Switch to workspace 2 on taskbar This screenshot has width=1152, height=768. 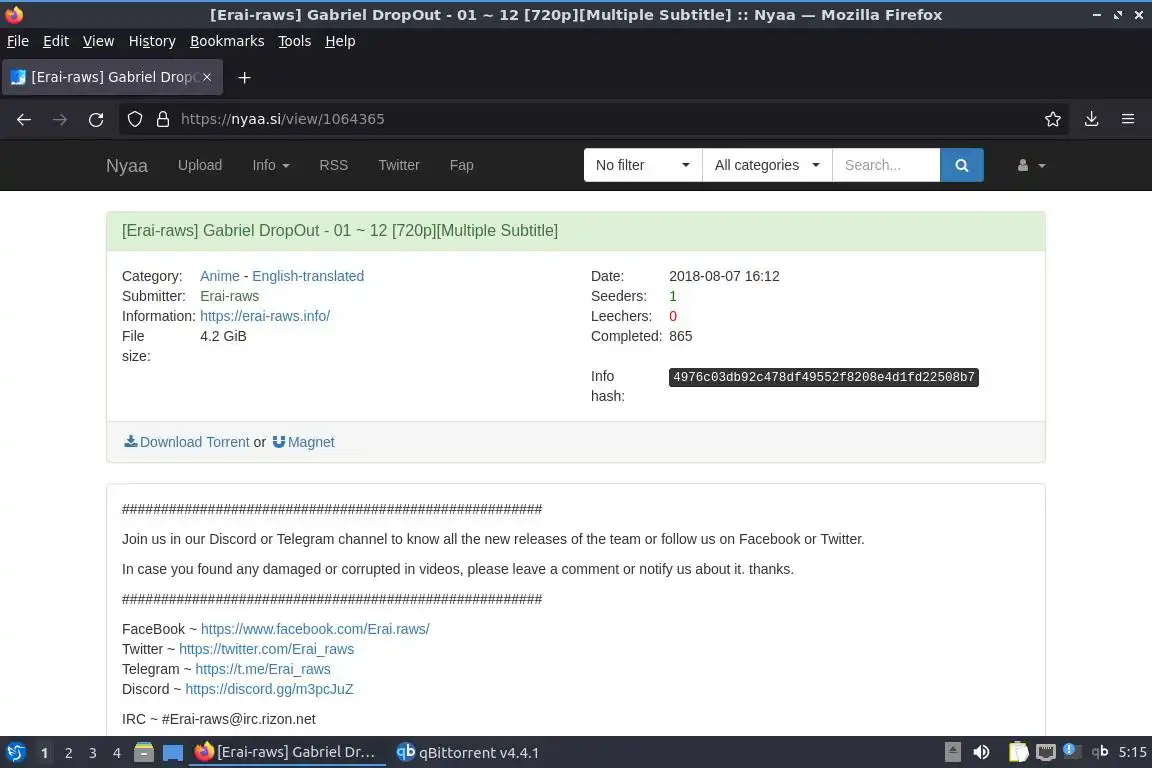click(x=68, y=753)
